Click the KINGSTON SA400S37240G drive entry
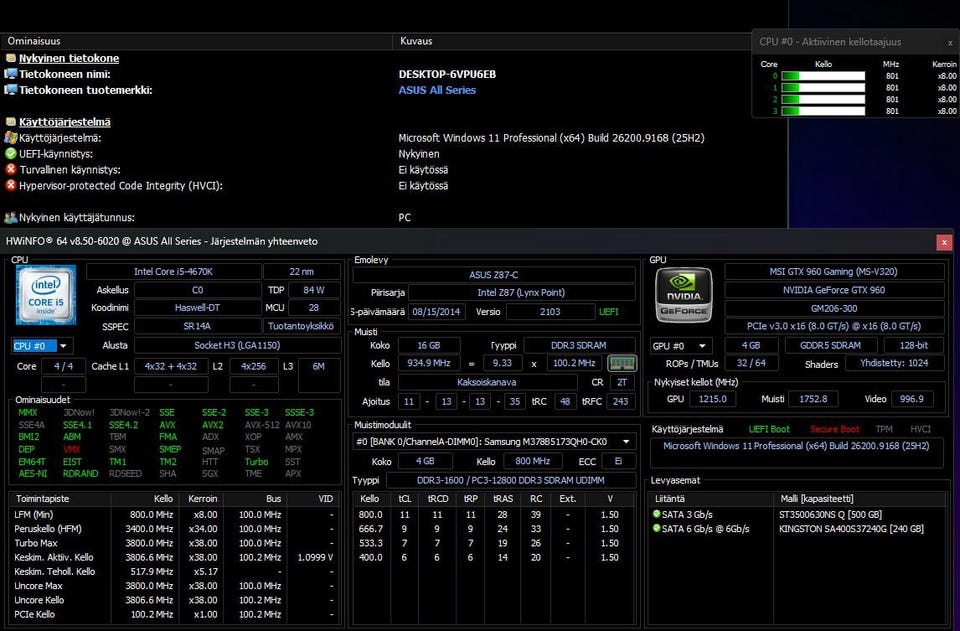 [851, 529]
